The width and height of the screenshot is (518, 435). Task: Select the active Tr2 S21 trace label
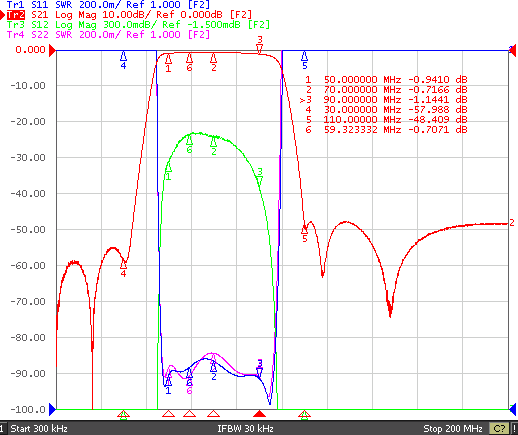(x=129, y=15)
